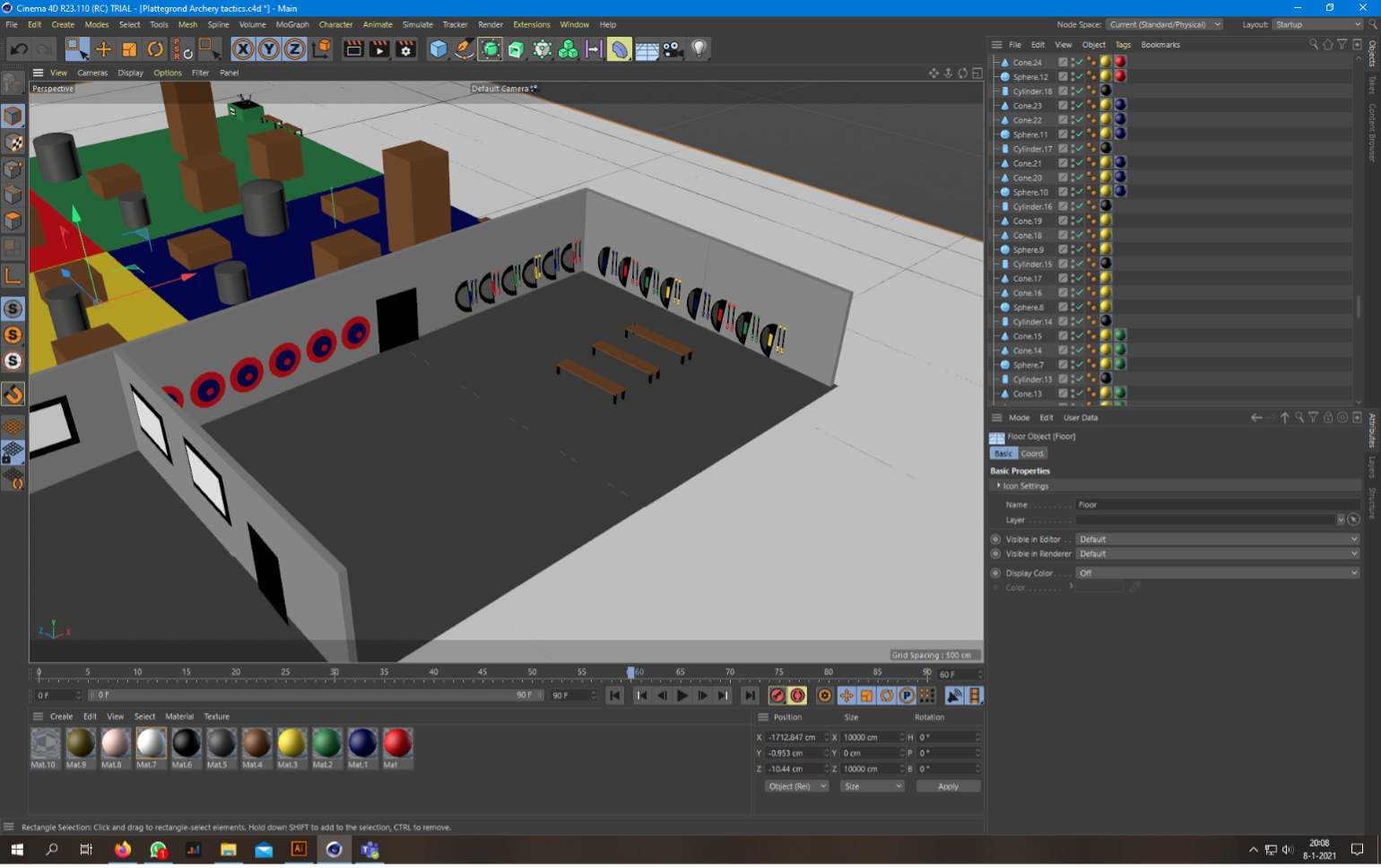This screenshot has height=868, width=1381.
Task: Open Edit Render Settings clapperboard icon
Action: (x=405, y=49)
